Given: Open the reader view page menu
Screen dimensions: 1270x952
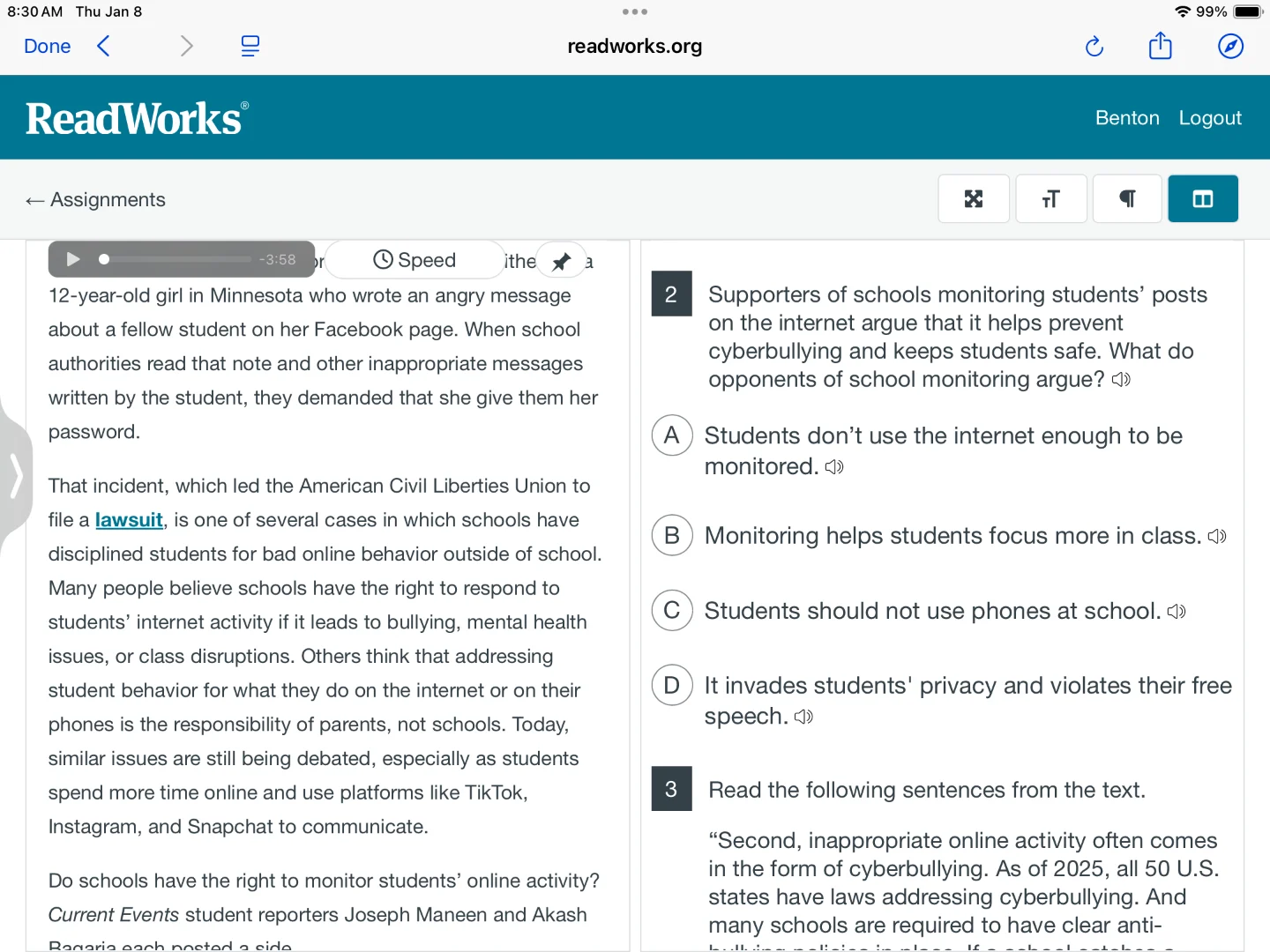Looking at the screenshot, I should point(250,46).
